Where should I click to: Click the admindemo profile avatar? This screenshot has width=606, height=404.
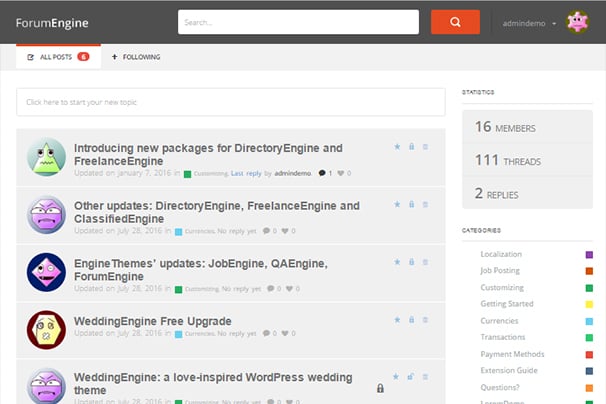click(577, 22)
